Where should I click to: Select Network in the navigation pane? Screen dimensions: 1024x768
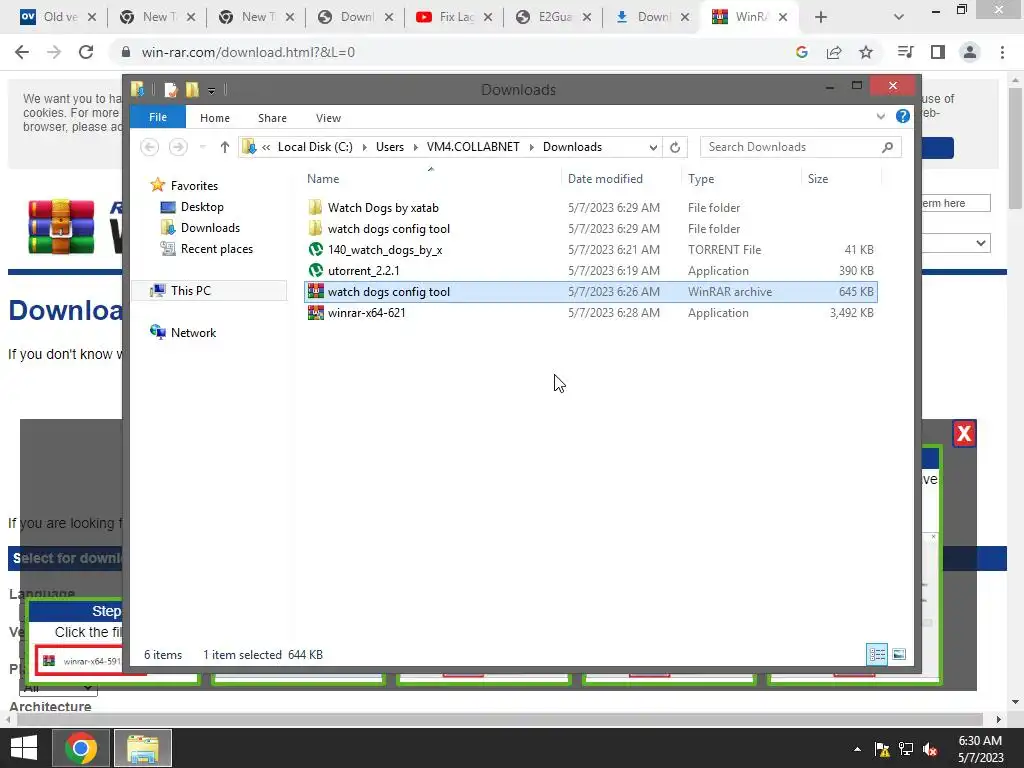coord(193,332)
